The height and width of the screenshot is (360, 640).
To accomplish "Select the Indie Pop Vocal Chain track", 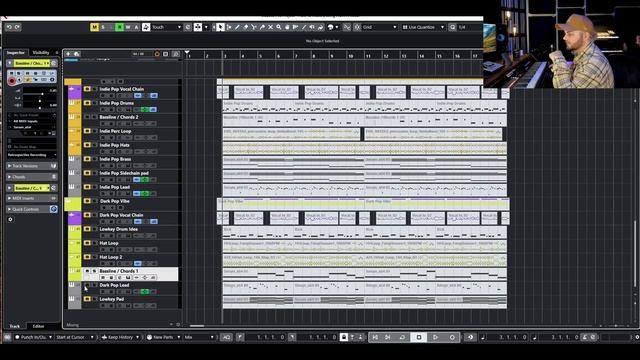I will (122, 89).
